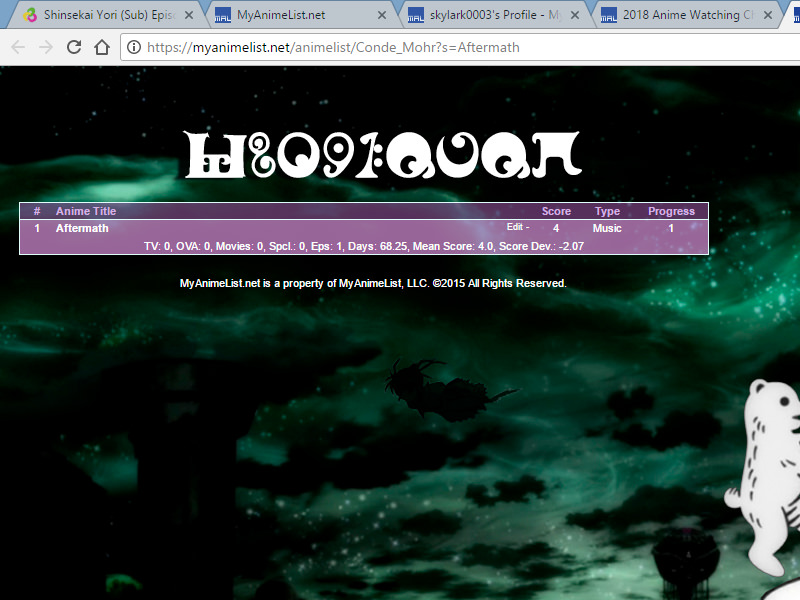Sort the list by Anime Title header
This screenshot has width=800, height=600.
point(86,211)
